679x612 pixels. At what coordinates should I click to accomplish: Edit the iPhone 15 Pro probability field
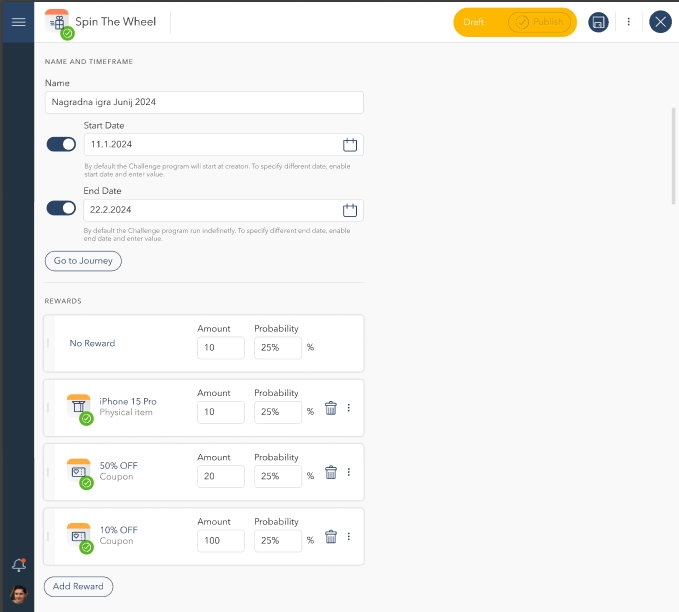[278, 412]
